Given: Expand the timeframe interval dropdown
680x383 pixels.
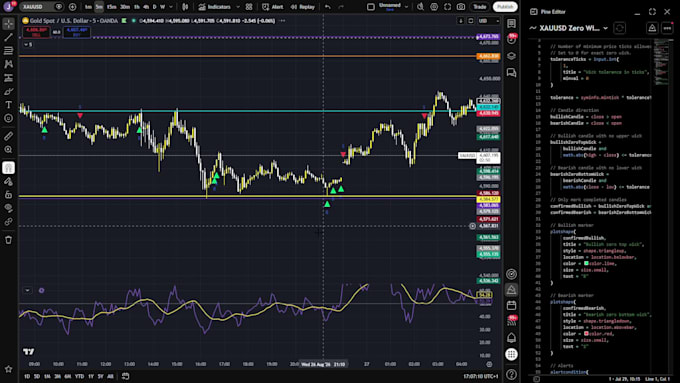Looking at the screenshot, I should 171,7.
